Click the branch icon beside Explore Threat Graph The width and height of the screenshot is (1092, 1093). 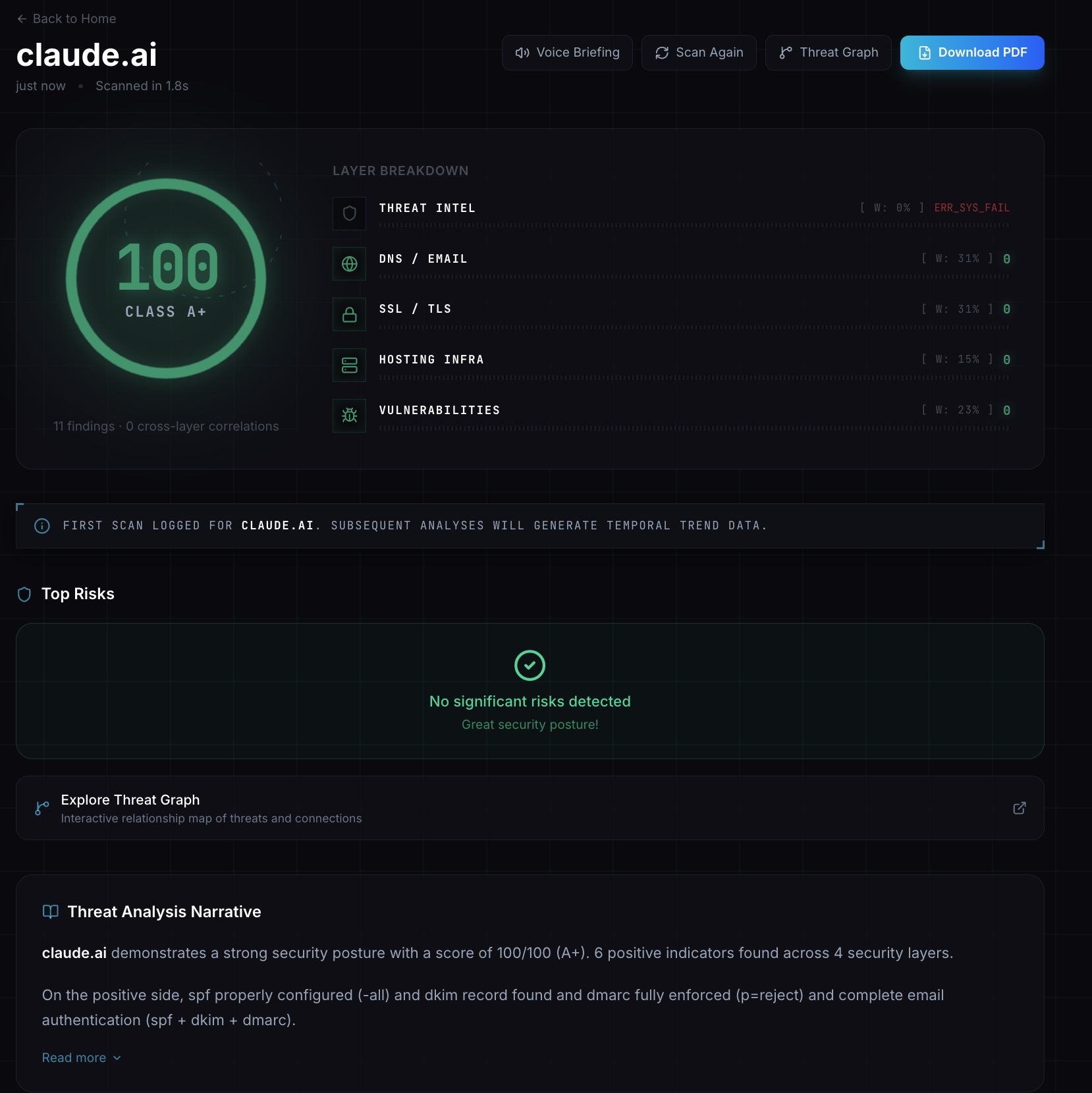click(42, 808)
